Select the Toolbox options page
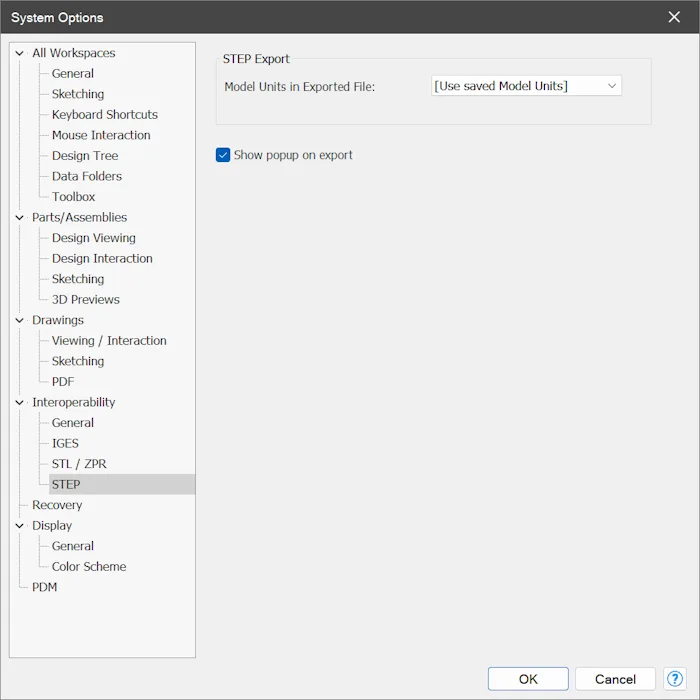Image resolution: width=700 pixels, height=700 pixels. pos(73,196)
